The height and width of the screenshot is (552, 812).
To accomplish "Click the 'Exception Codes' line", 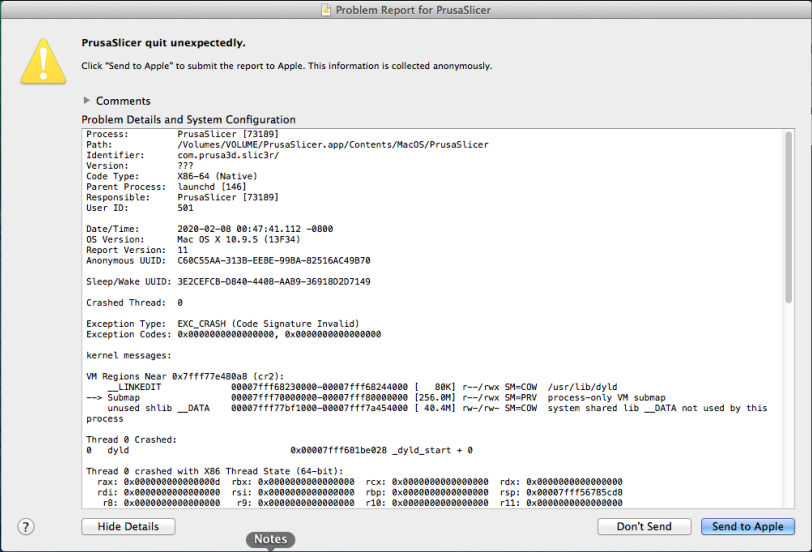I will coord(234,335).
